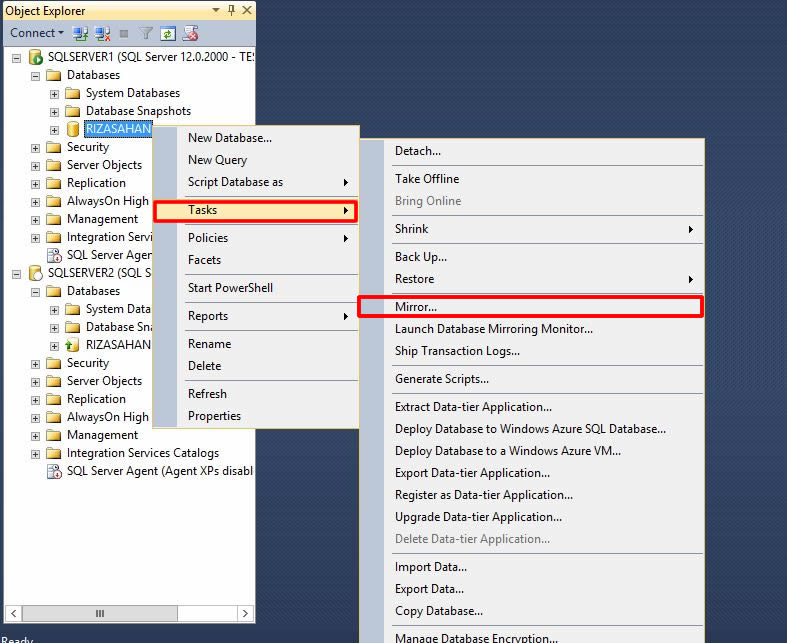Click the Connect Object Explorer icon
The height and width of the screenshot is (643, 787).
pyautogui.click(x=81, y=33)
